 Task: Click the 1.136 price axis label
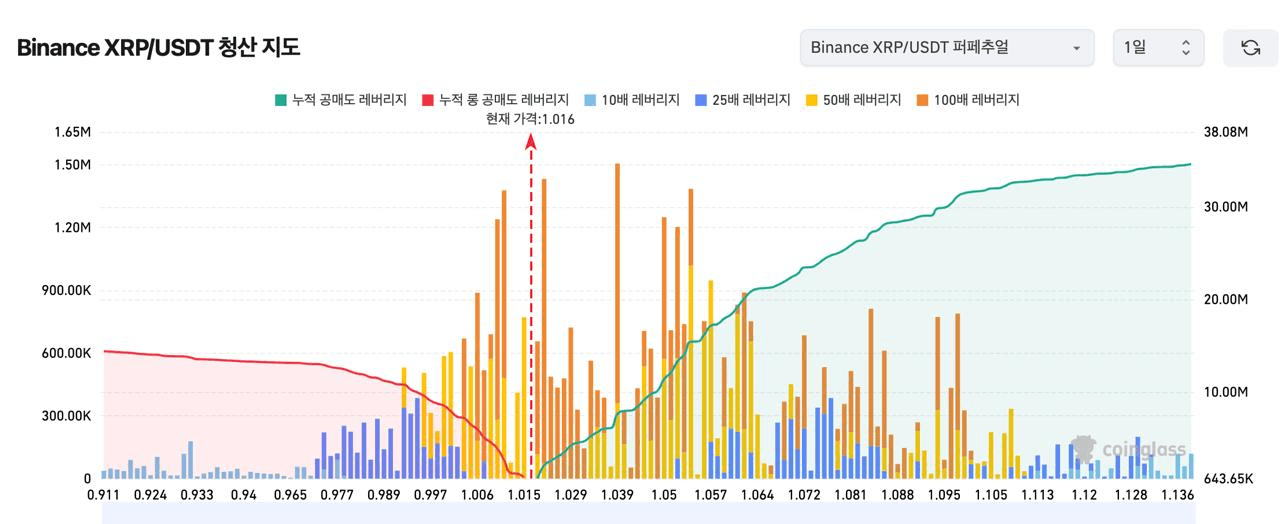point(1177,494)
